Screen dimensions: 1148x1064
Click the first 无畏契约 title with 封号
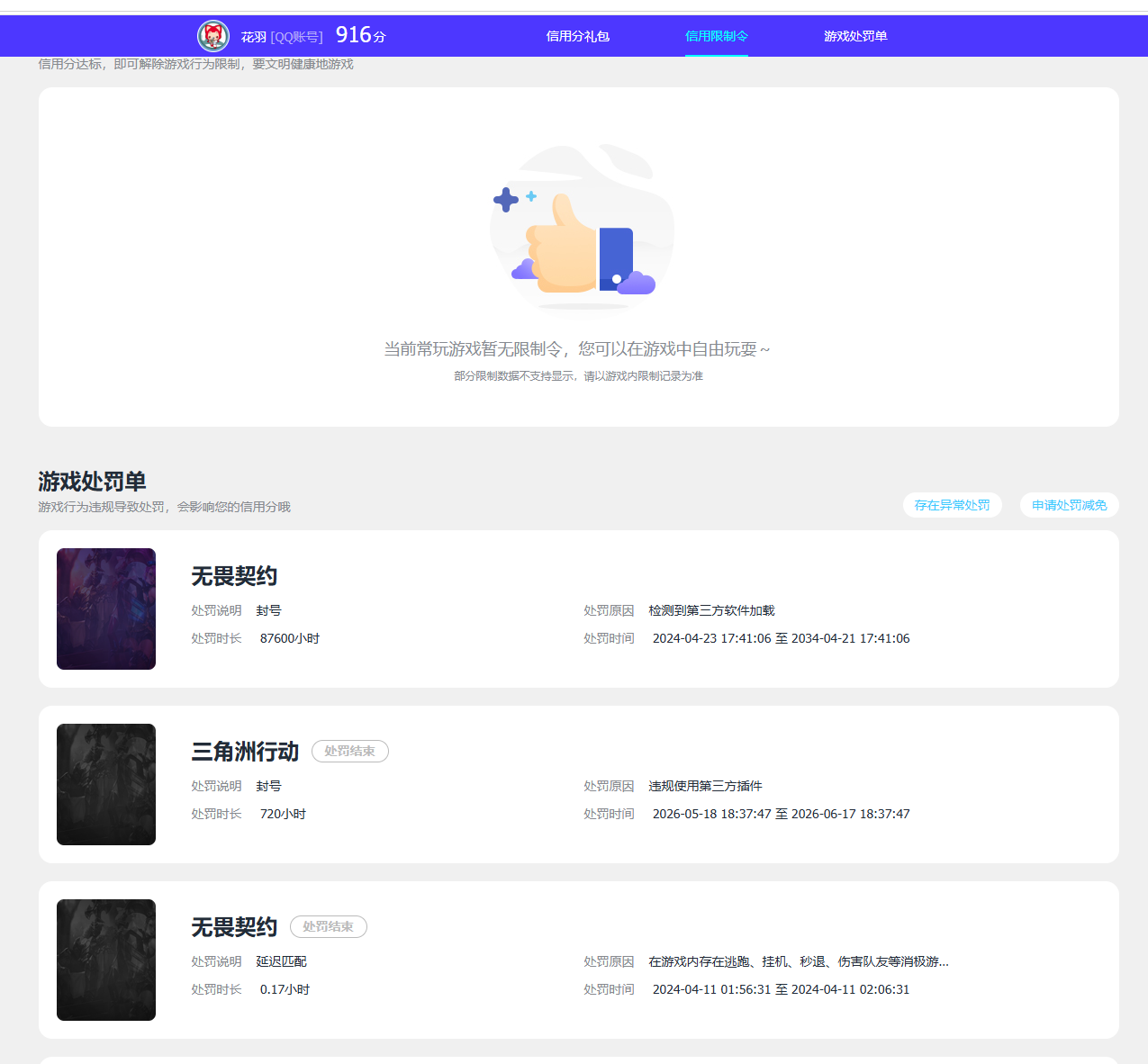(x=234, y=576)
